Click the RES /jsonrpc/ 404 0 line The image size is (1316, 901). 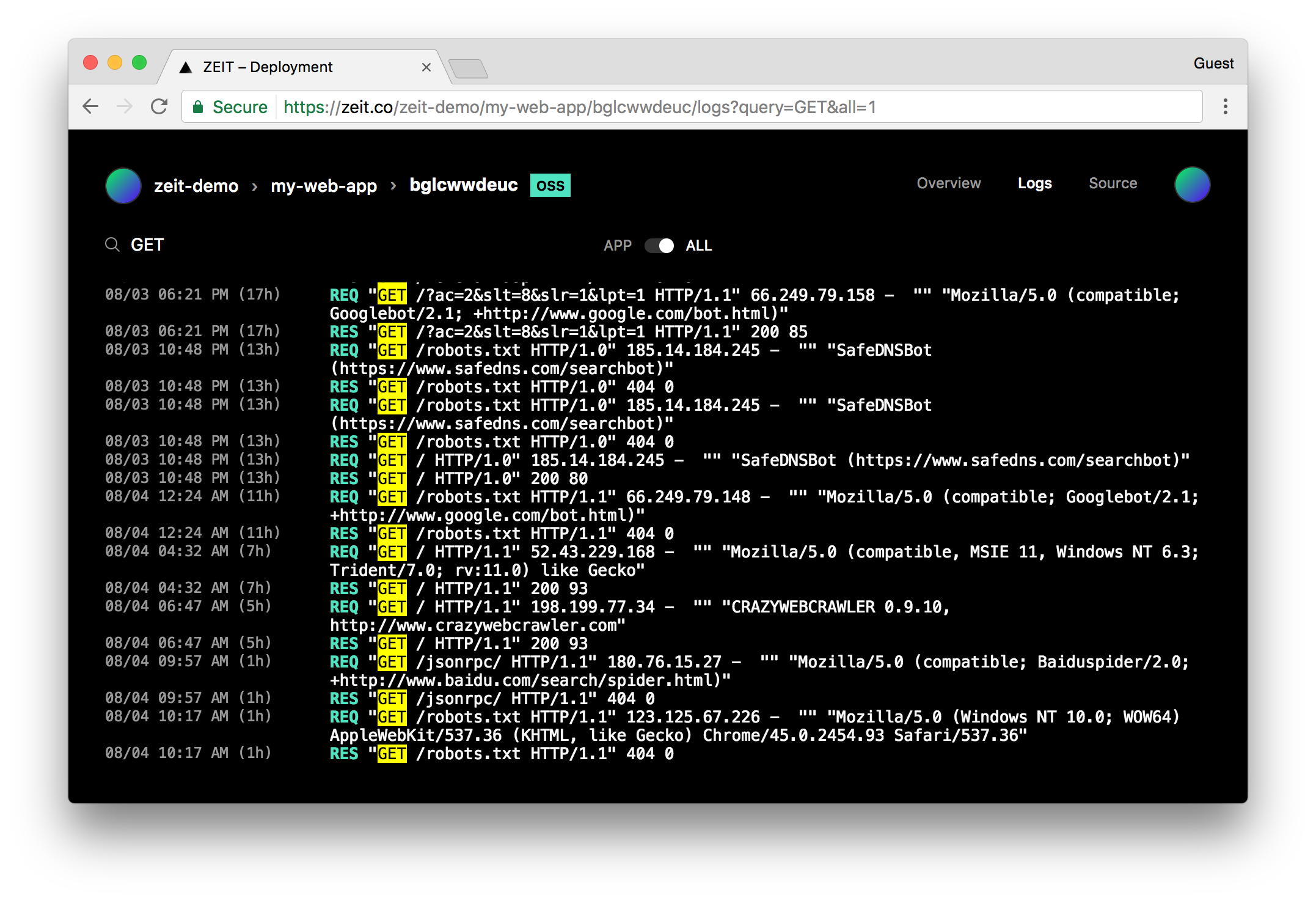[x=492, y=699]
